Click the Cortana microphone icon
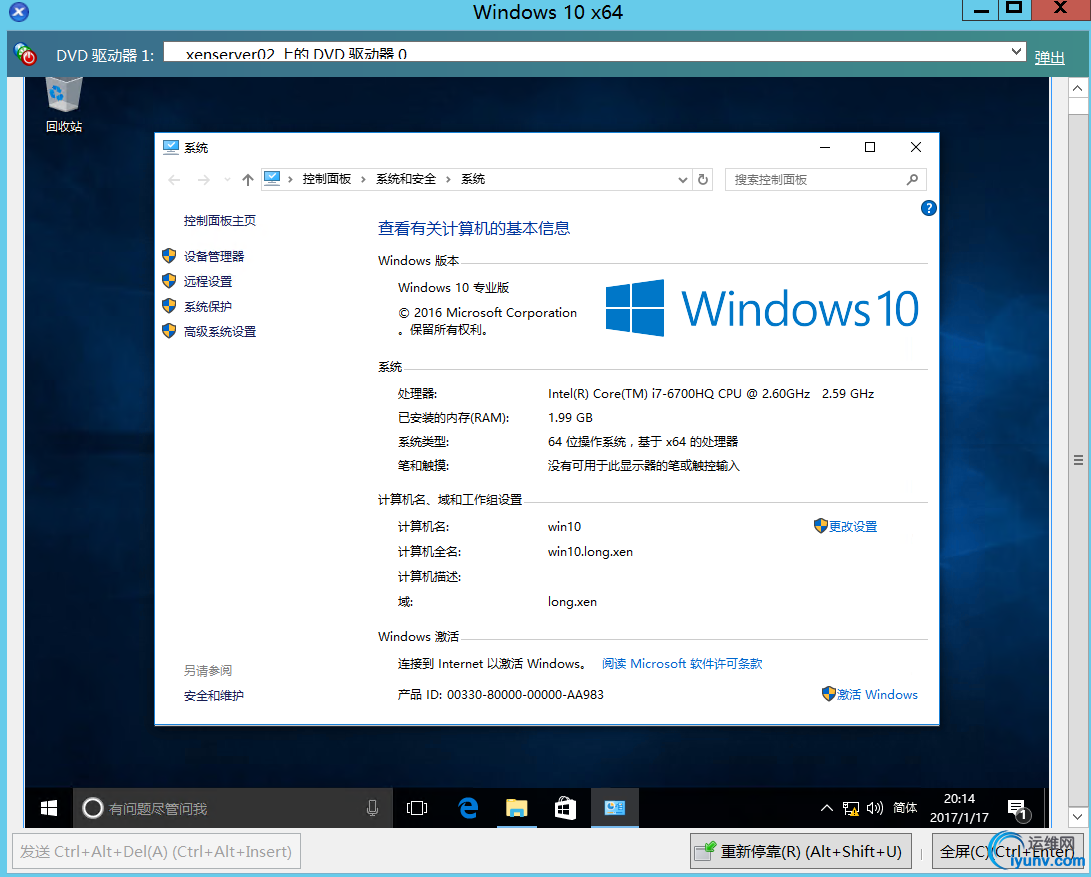Screen dimensions: 1091x877 [372, 807]
